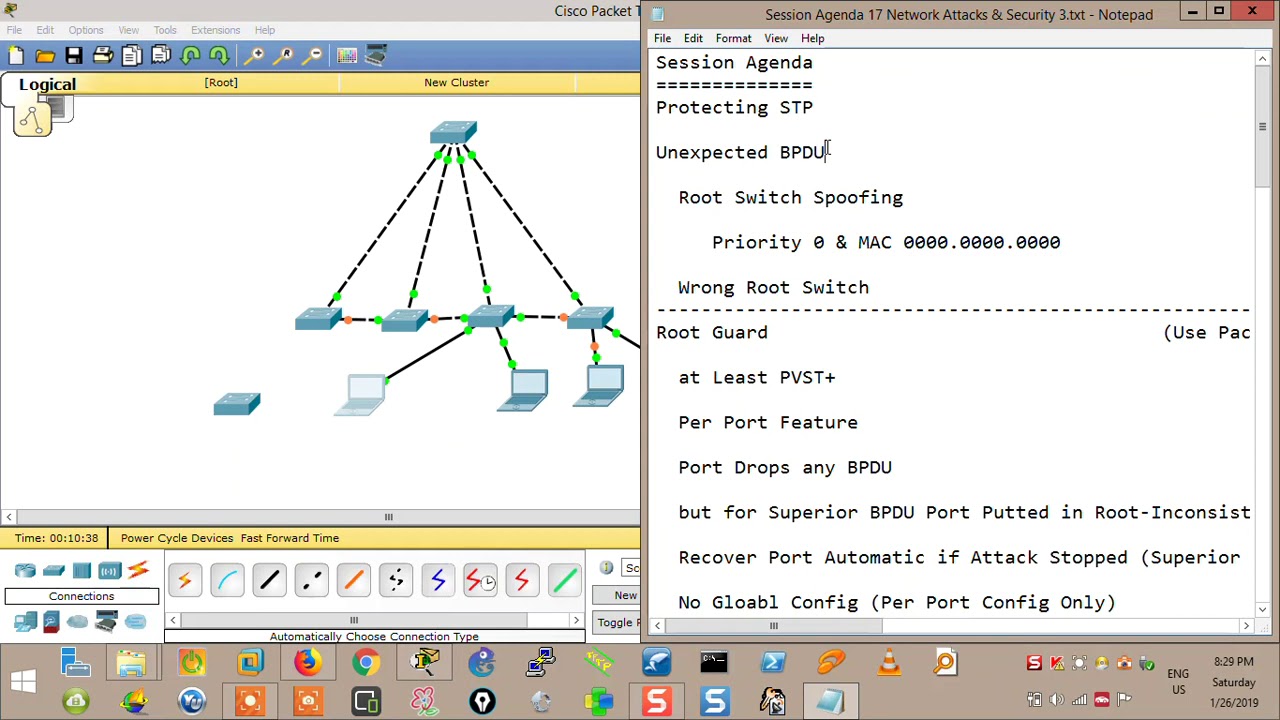Click the Notepad vertical scrollbar down arrow
Viewport: 1280px width, 720px height.
coord(1262,608)
